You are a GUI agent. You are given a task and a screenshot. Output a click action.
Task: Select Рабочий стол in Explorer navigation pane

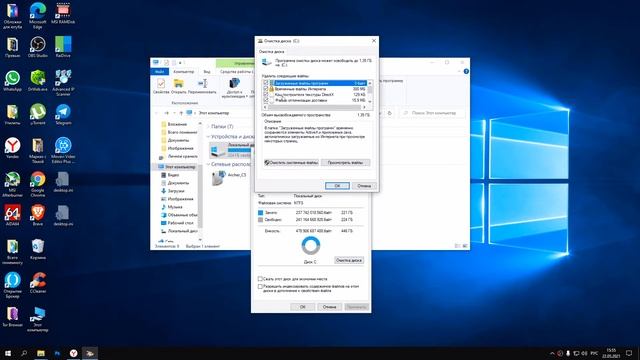[177, 223]
